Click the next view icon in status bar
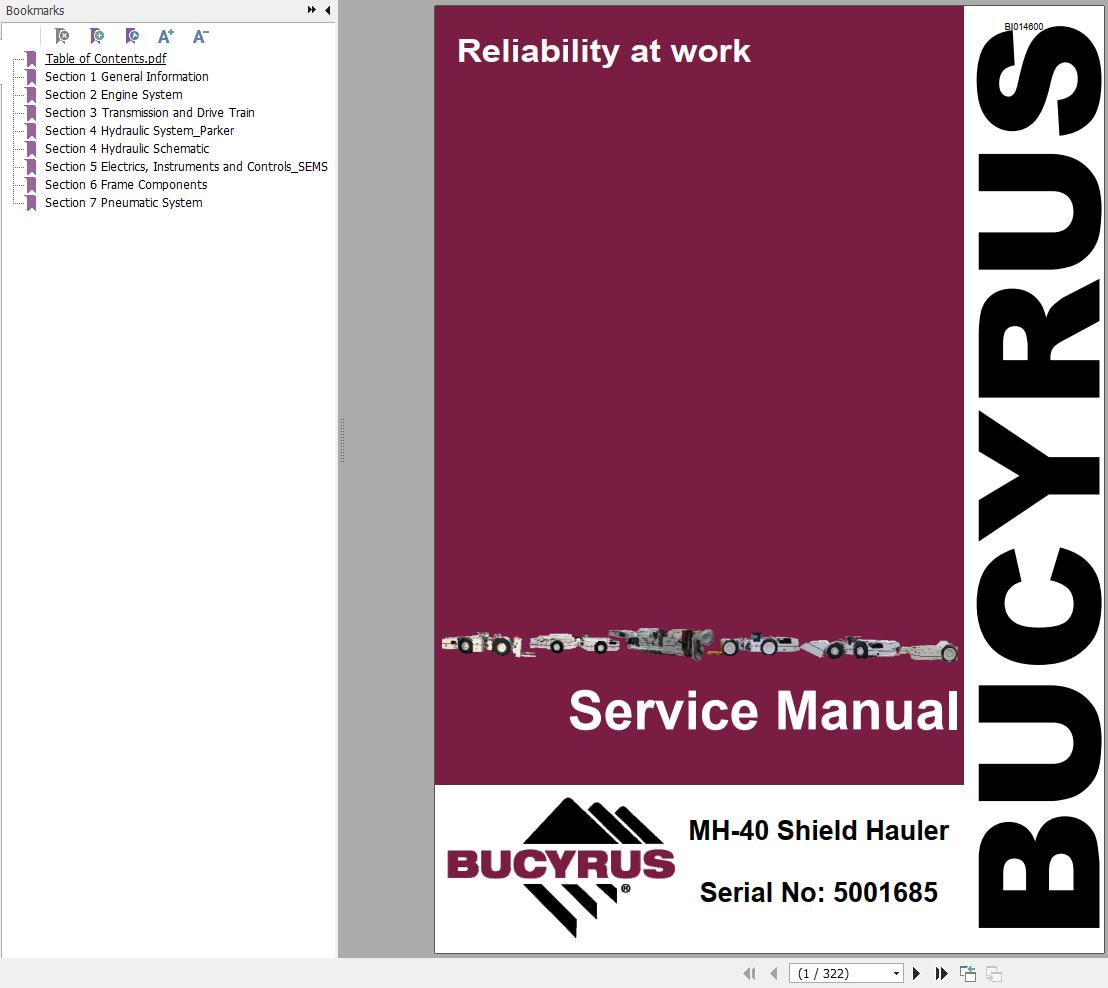This screenshot has height=988, width=1108. pos(994,973)
